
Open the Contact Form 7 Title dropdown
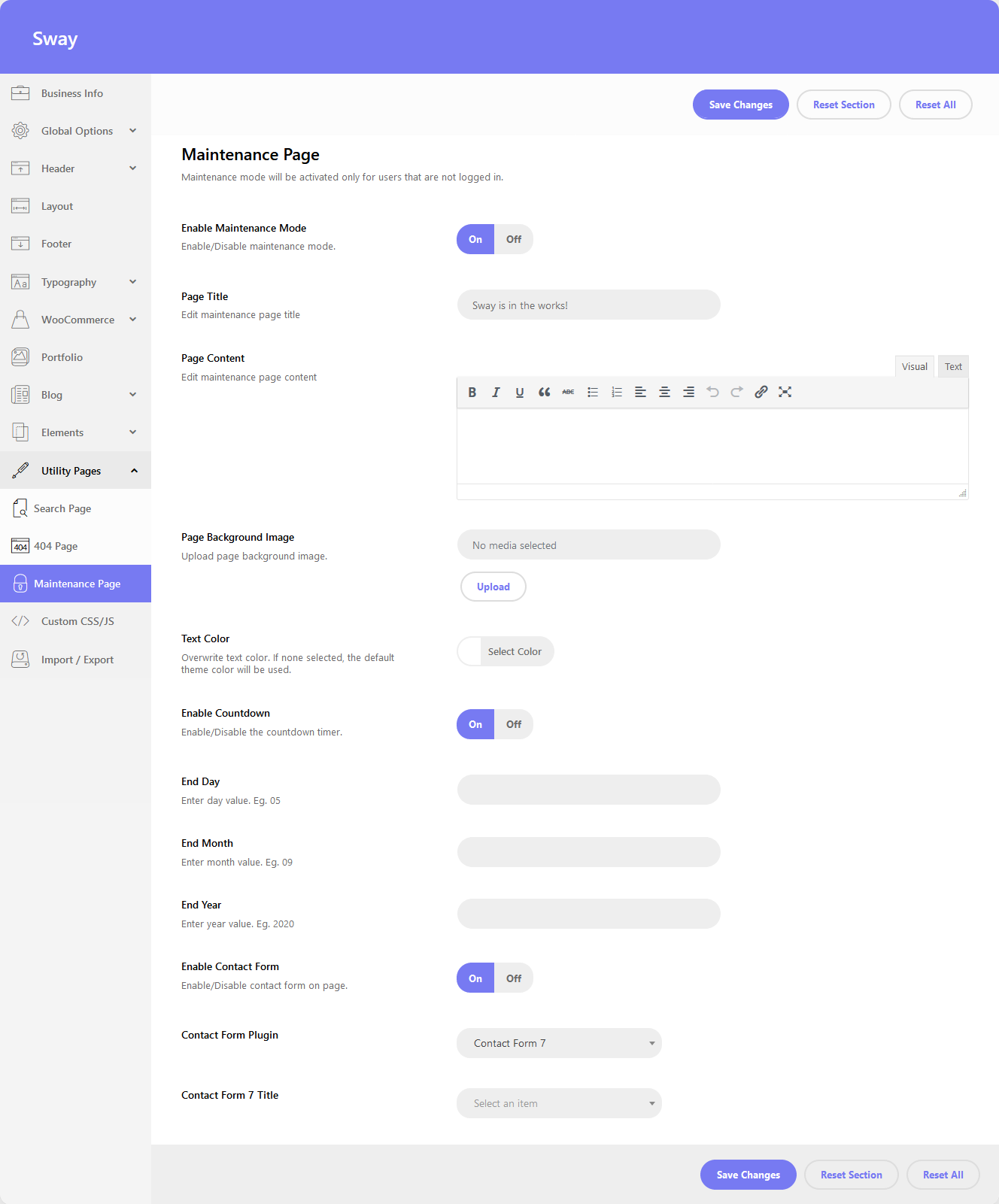click(x=559, y=1103)
